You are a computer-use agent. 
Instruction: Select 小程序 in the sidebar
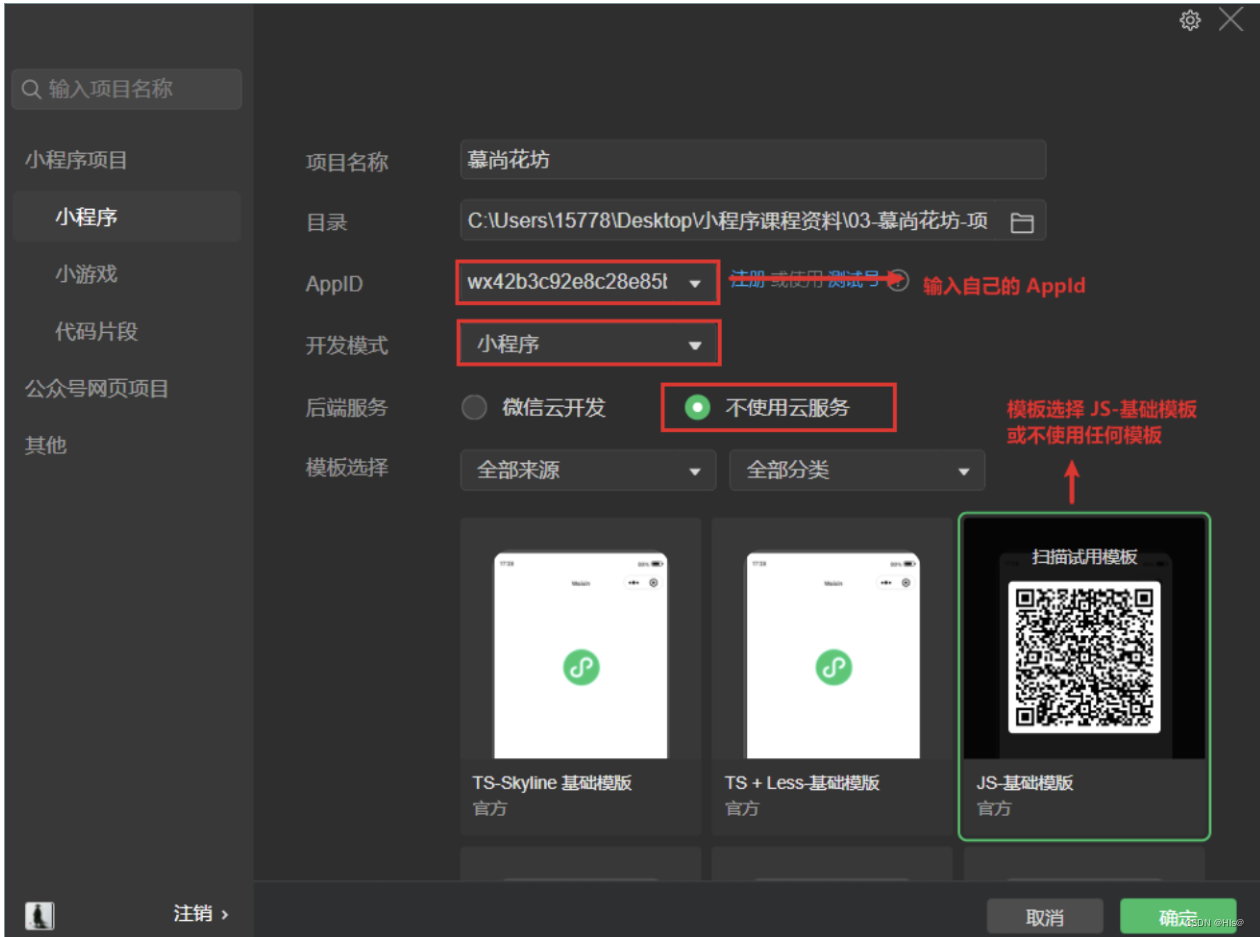coord(127,217)
